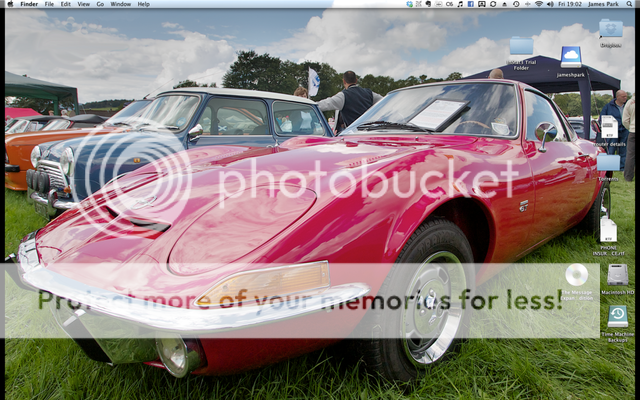Image resolution: width=640 pixels, height=400 pixels.
Task: Open the volume control in menu bar
Action: 550,4
